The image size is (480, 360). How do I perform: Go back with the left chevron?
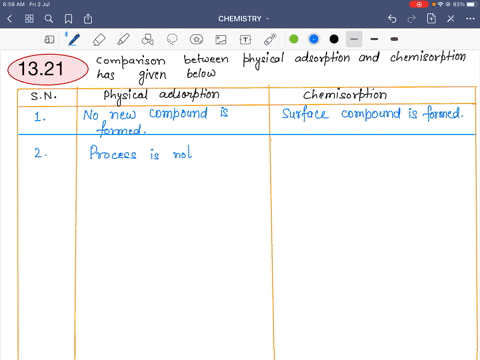pyautogui.click(x=9, y=19)
